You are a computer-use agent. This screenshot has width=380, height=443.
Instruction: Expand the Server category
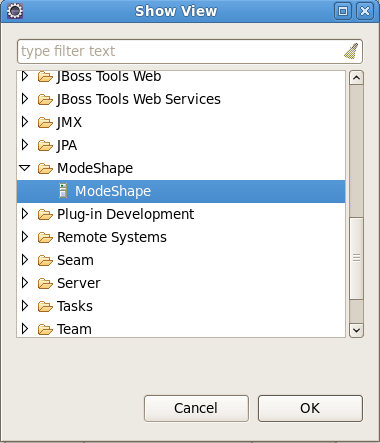25,283
